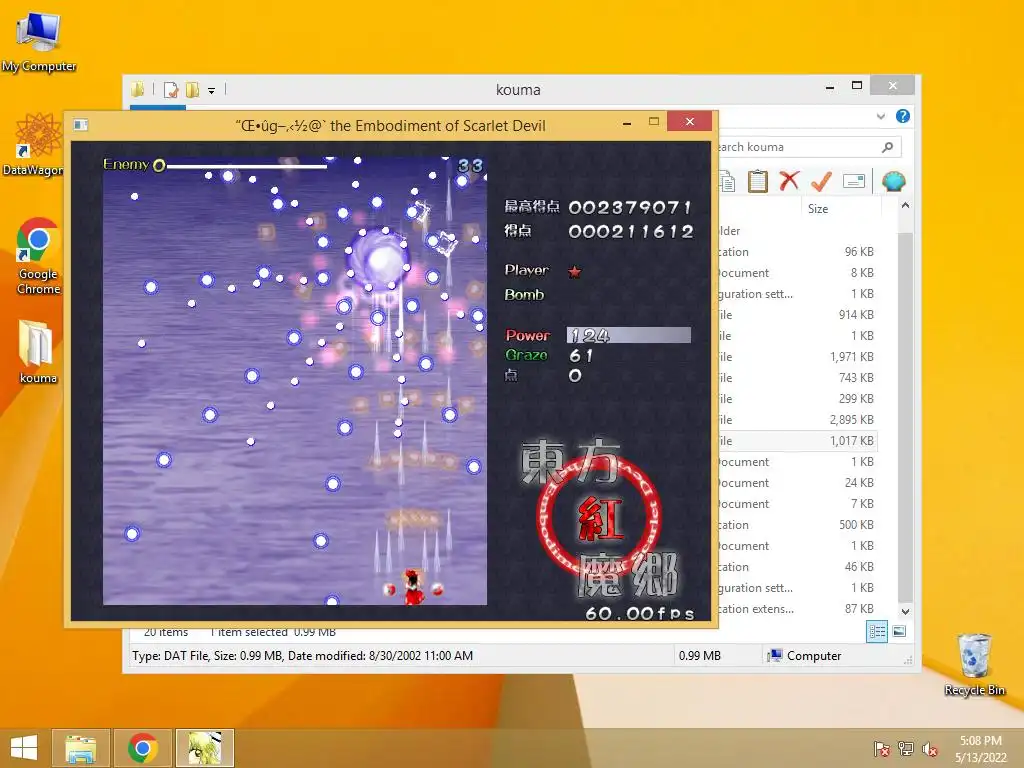
Task: Click the orange checkmark Properties toolbar icon
Action: 821,181
